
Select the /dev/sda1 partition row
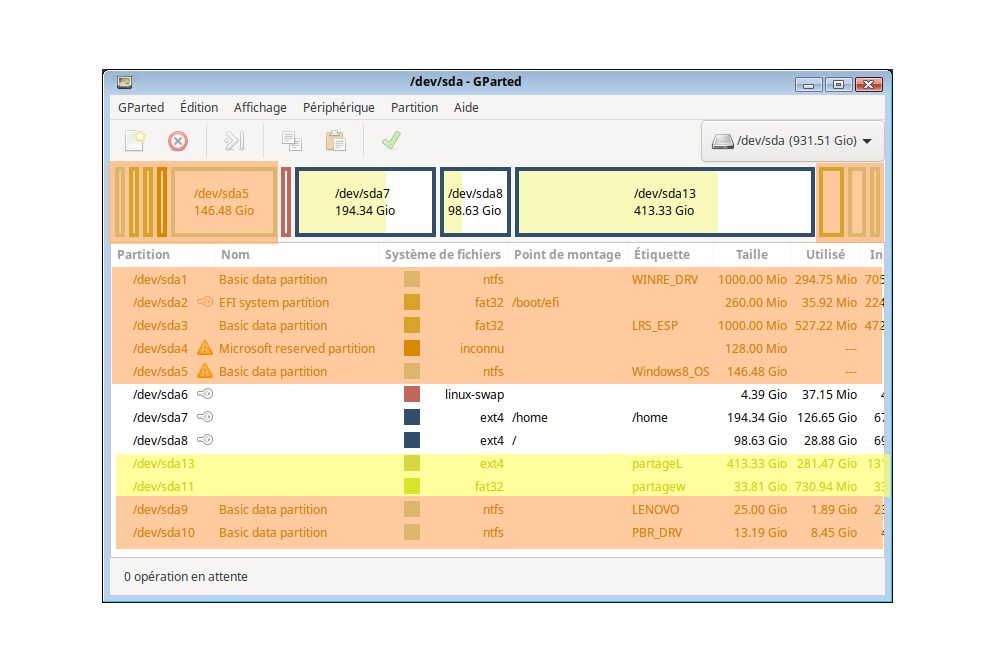(498, 279)
